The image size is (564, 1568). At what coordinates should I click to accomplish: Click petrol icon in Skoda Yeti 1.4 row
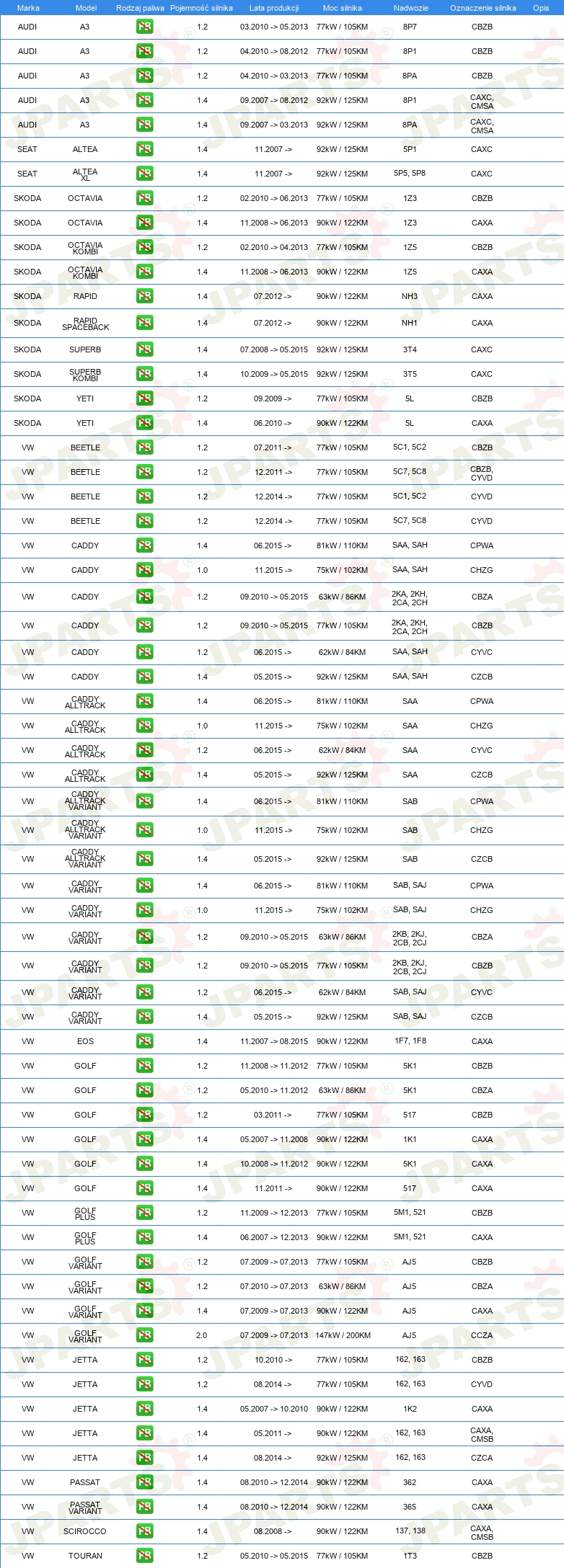[x=144, y=424]
